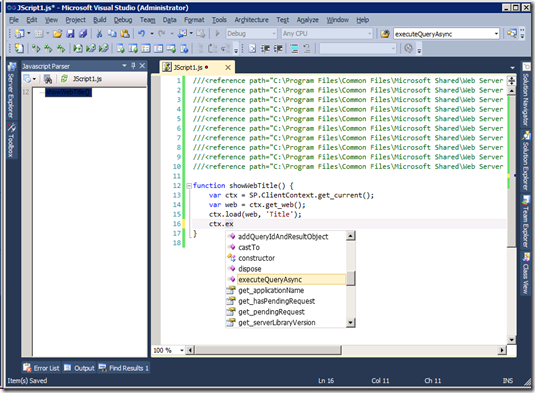Click the New Project toolbar icon
This screenshot has height=393, width=535.
[x=19, y=33]
